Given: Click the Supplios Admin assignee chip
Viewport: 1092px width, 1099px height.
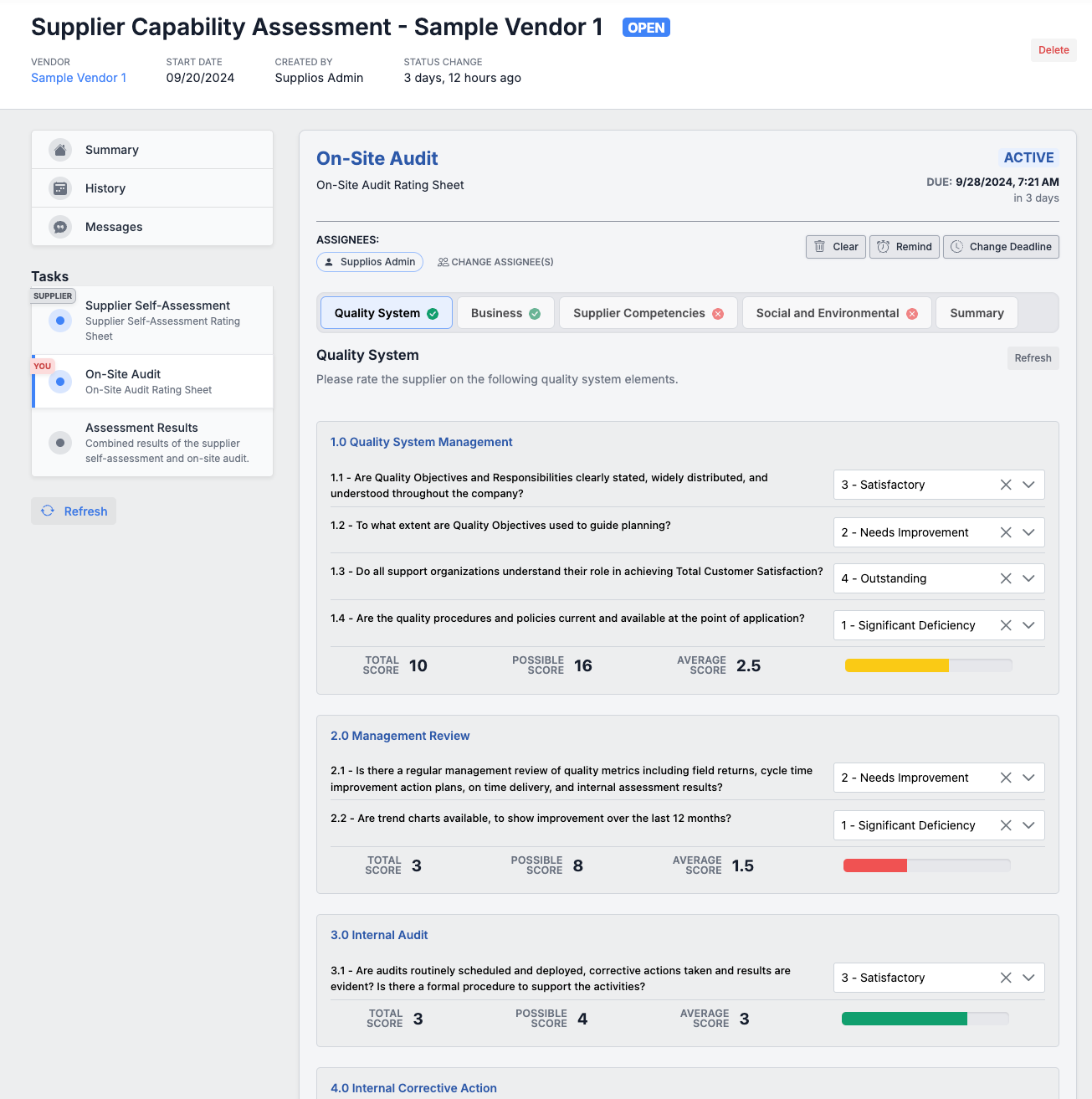Looking at the screenshot, I should tap(370, 262).
